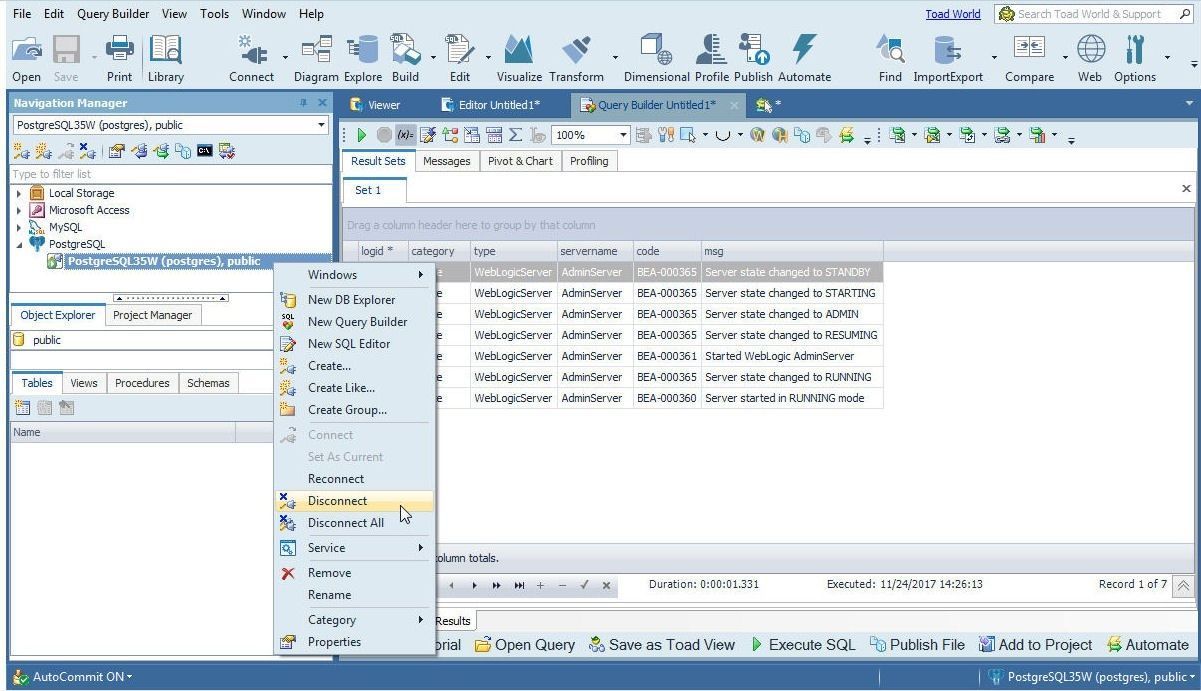
Task: Open the Library tool
Action: (165, 58)
